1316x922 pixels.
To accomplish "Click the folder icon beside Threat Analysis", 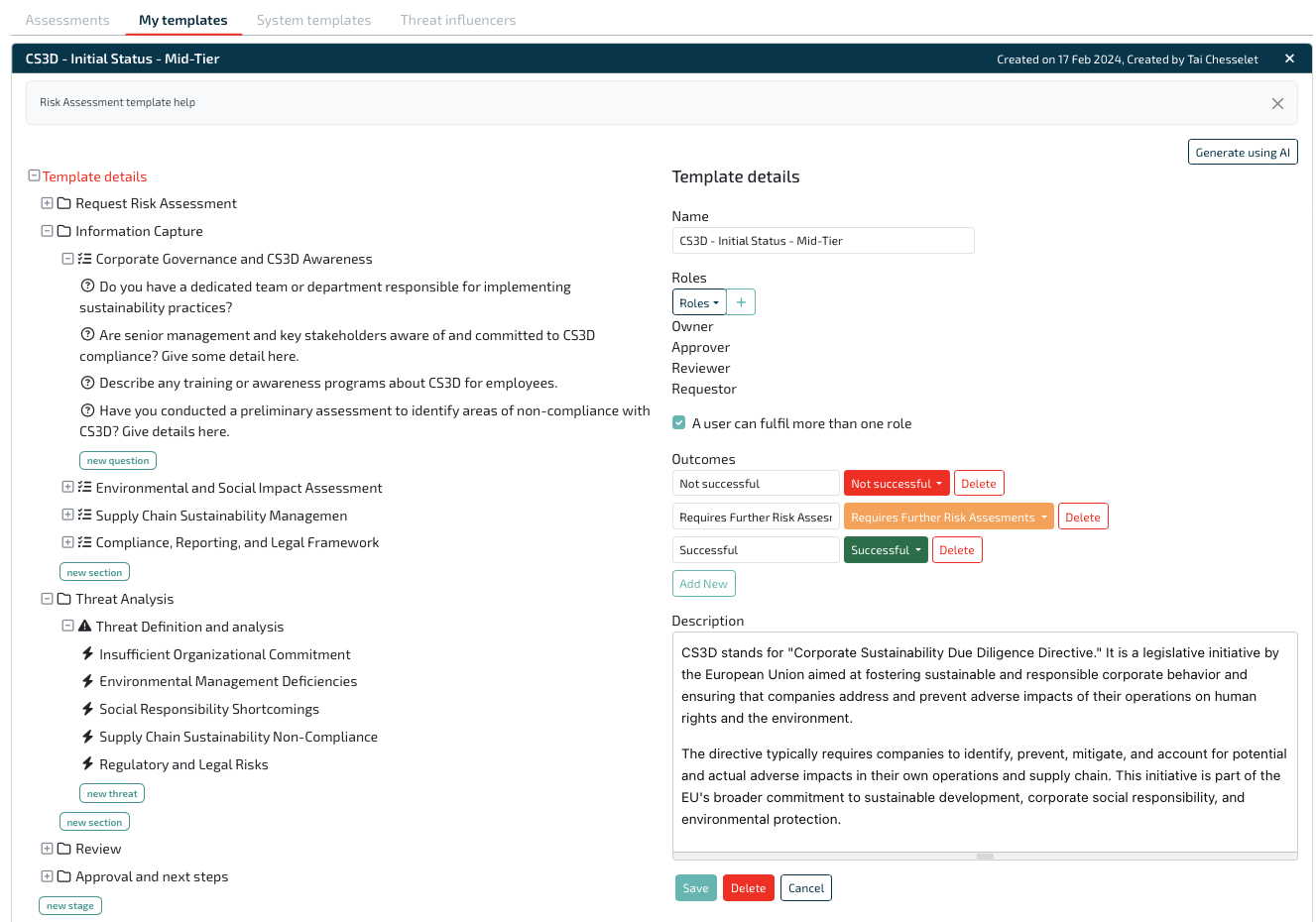I will pyautogui.click(x=63, y=599).
